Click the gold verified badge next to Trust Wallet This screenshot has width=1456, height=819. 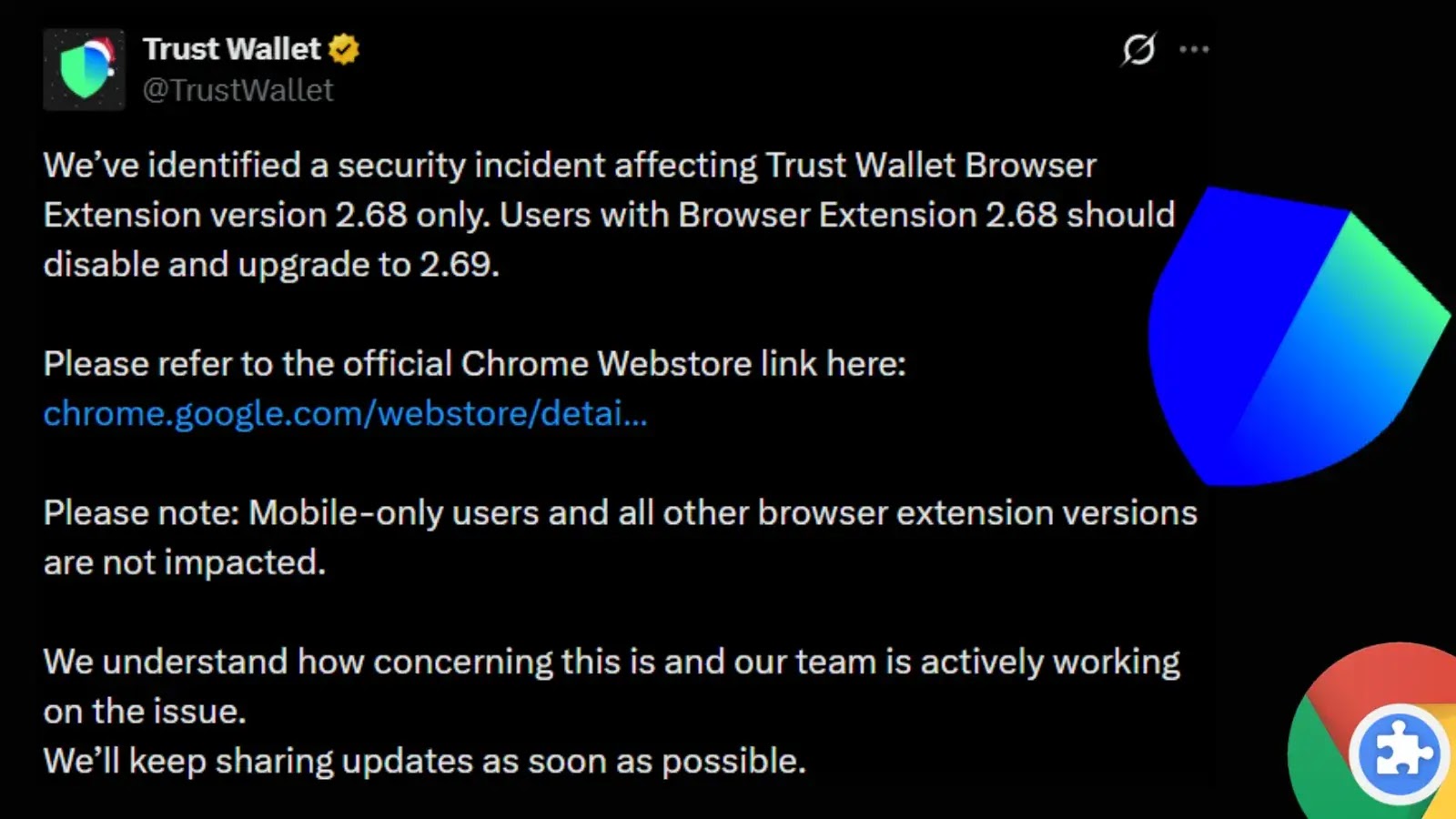pyautogui.click(x=344, y=49)
